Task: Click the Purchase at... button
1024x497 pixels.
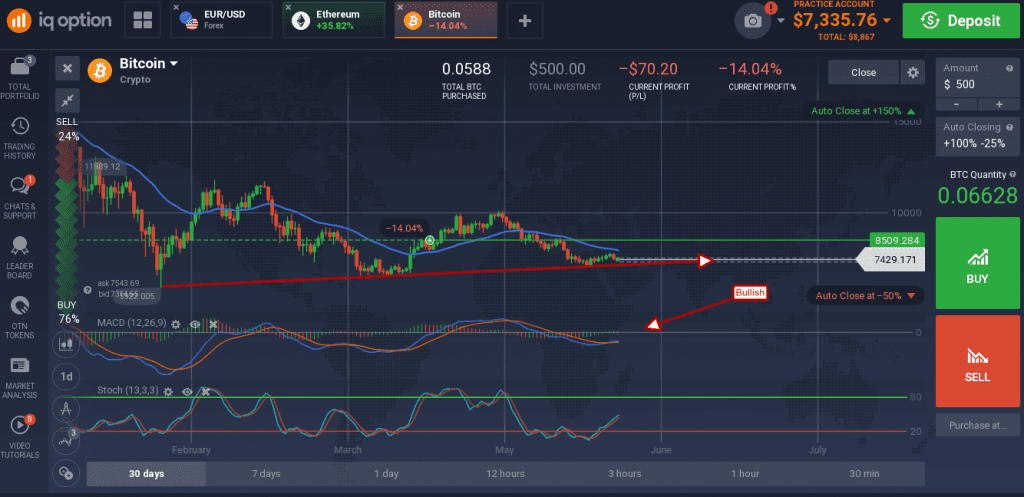Action: point(978,425)
